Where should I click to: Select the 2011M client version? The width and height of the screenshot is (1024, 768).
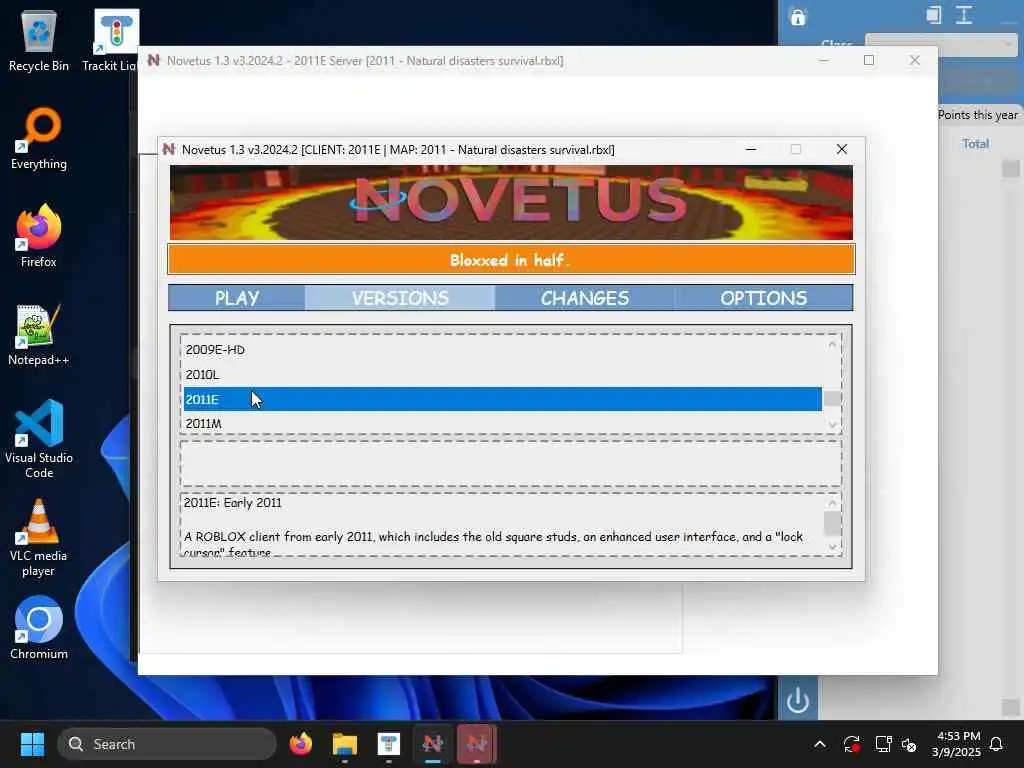[x=502, y=423]
